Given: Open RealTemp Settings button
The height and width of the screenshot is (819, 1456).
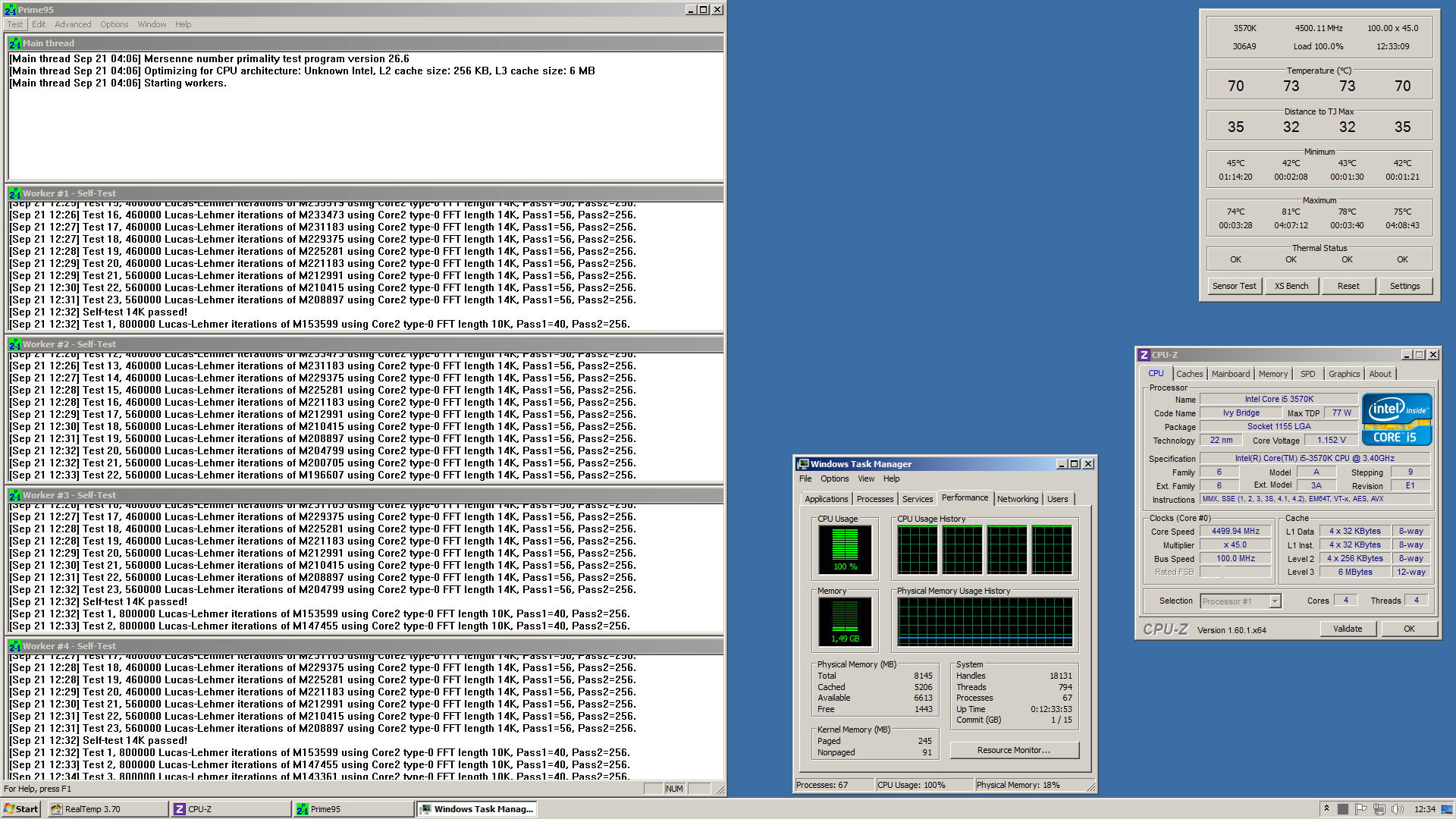Looking at the screenshot, I should tap(1405, 286).
